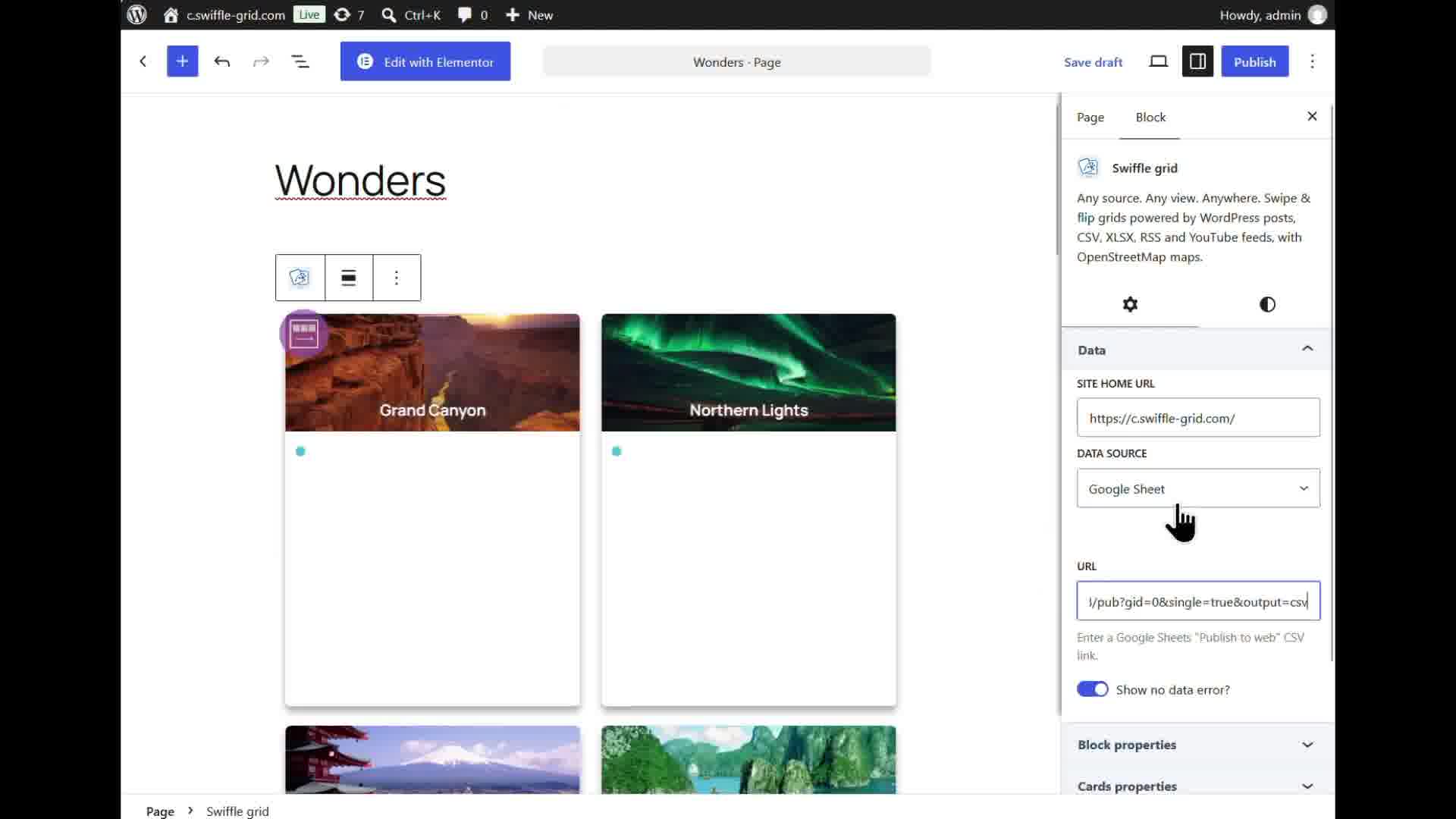Click the purple grid badge on Grand Canyon
The width and height of the screenshot is (1456, 819).
click(303, 333)
